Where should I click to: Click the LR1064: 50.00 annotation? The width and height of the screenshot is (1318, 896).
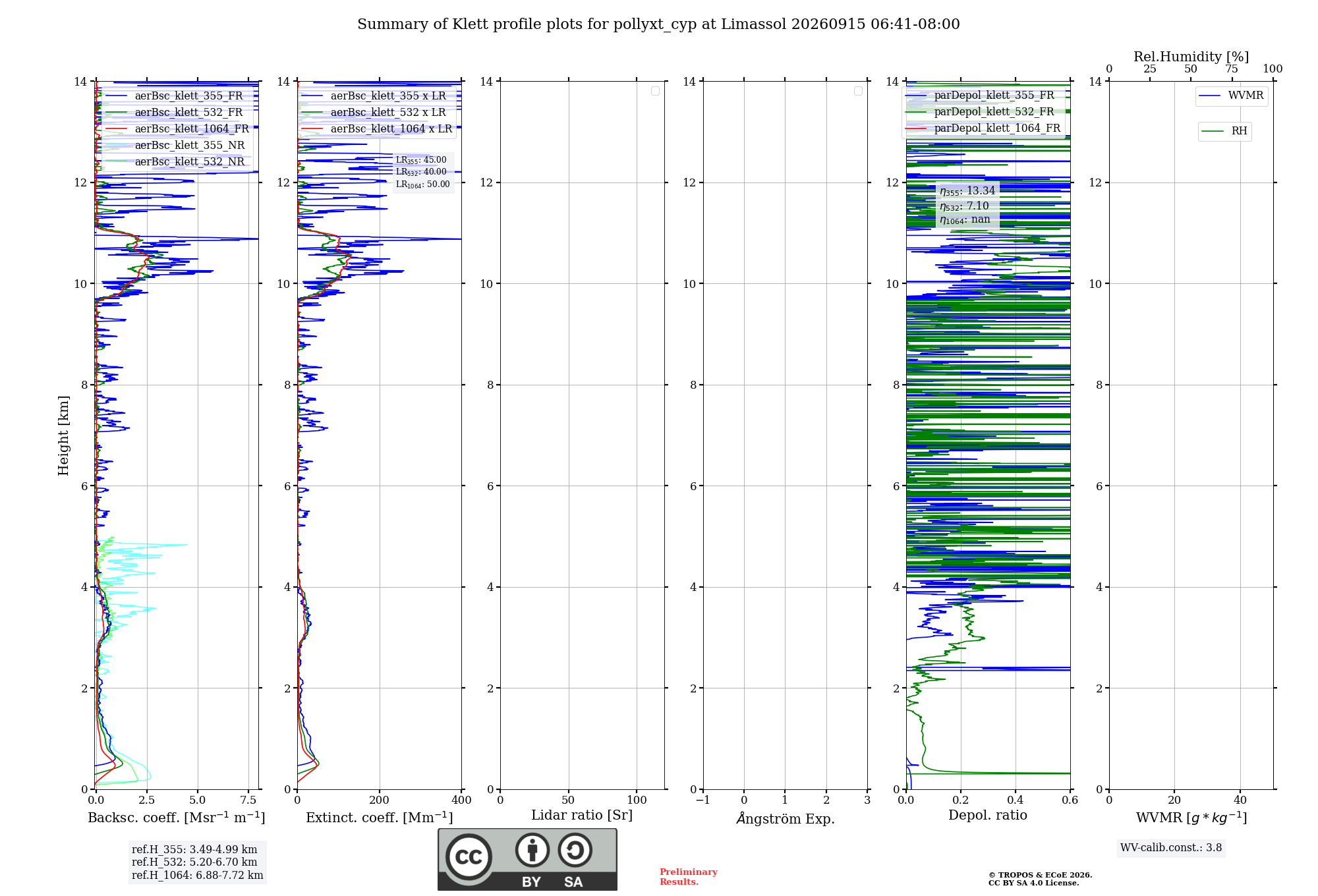(x=423, y=184)
